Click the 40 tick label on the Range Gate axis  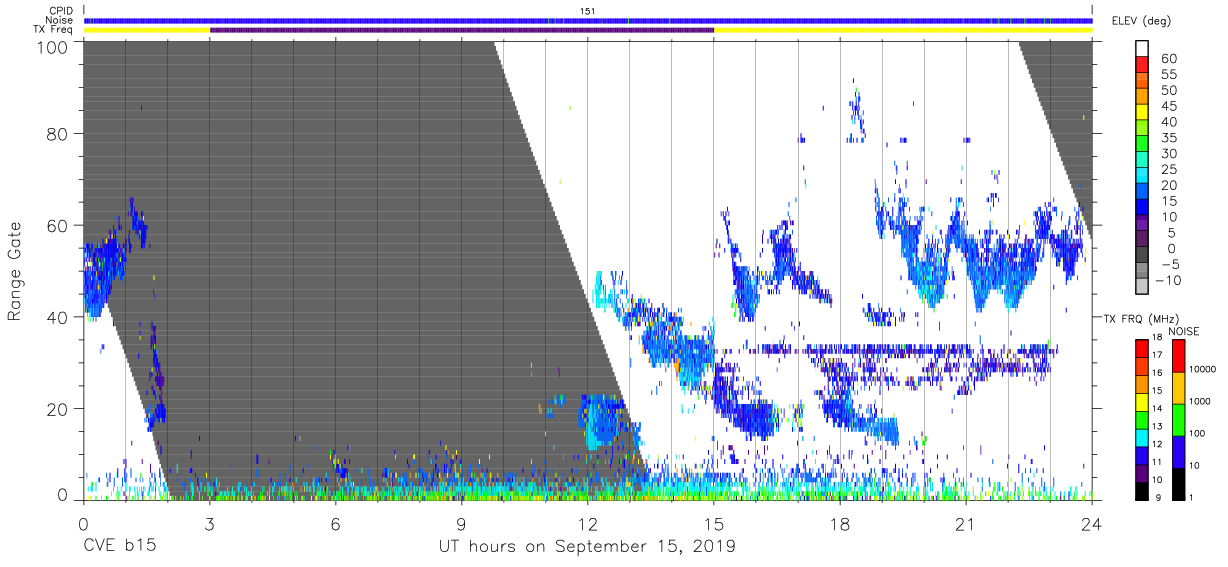(58, 317)
